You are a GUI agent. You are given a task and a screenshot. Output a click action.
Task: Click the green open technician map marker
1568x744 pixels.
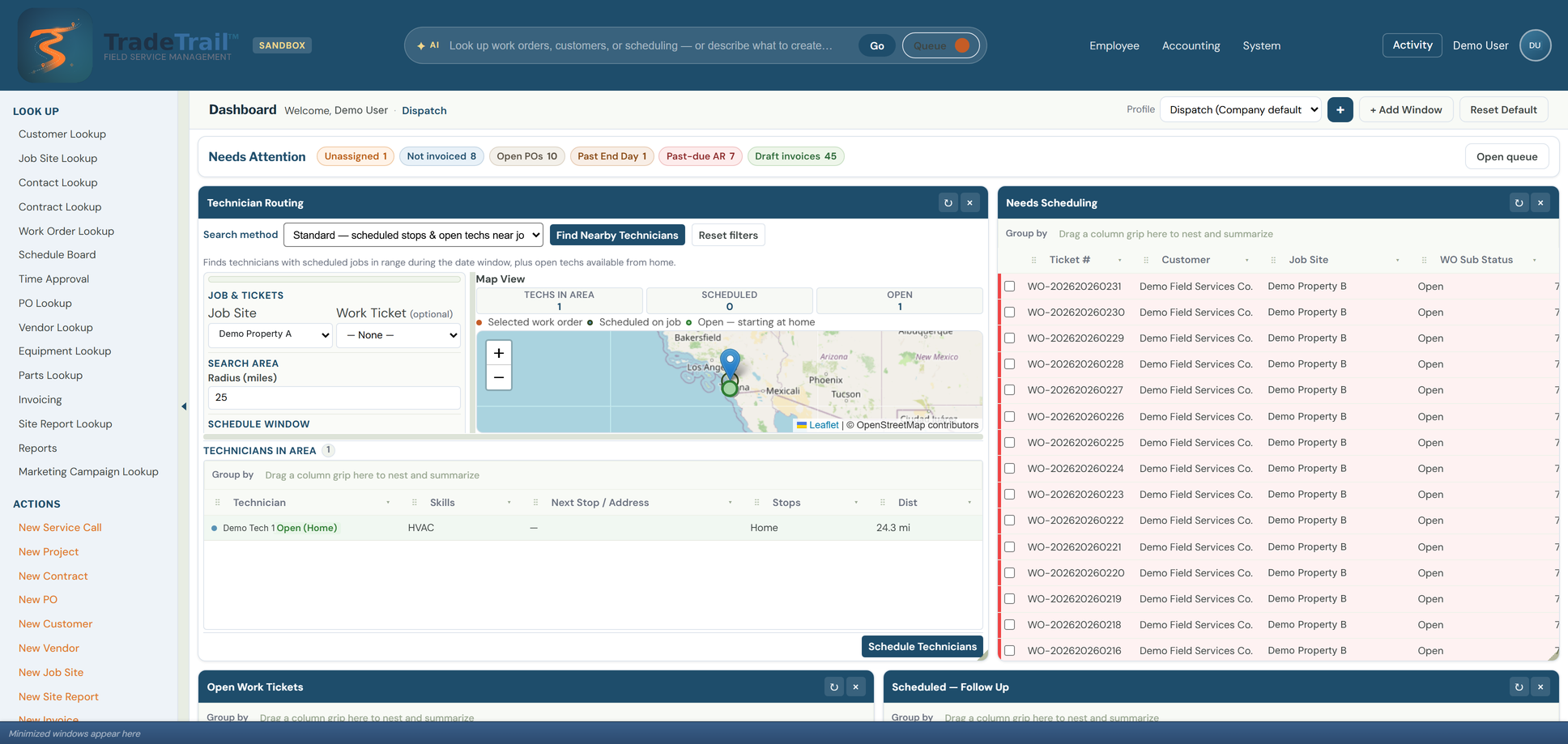point(730,388)
